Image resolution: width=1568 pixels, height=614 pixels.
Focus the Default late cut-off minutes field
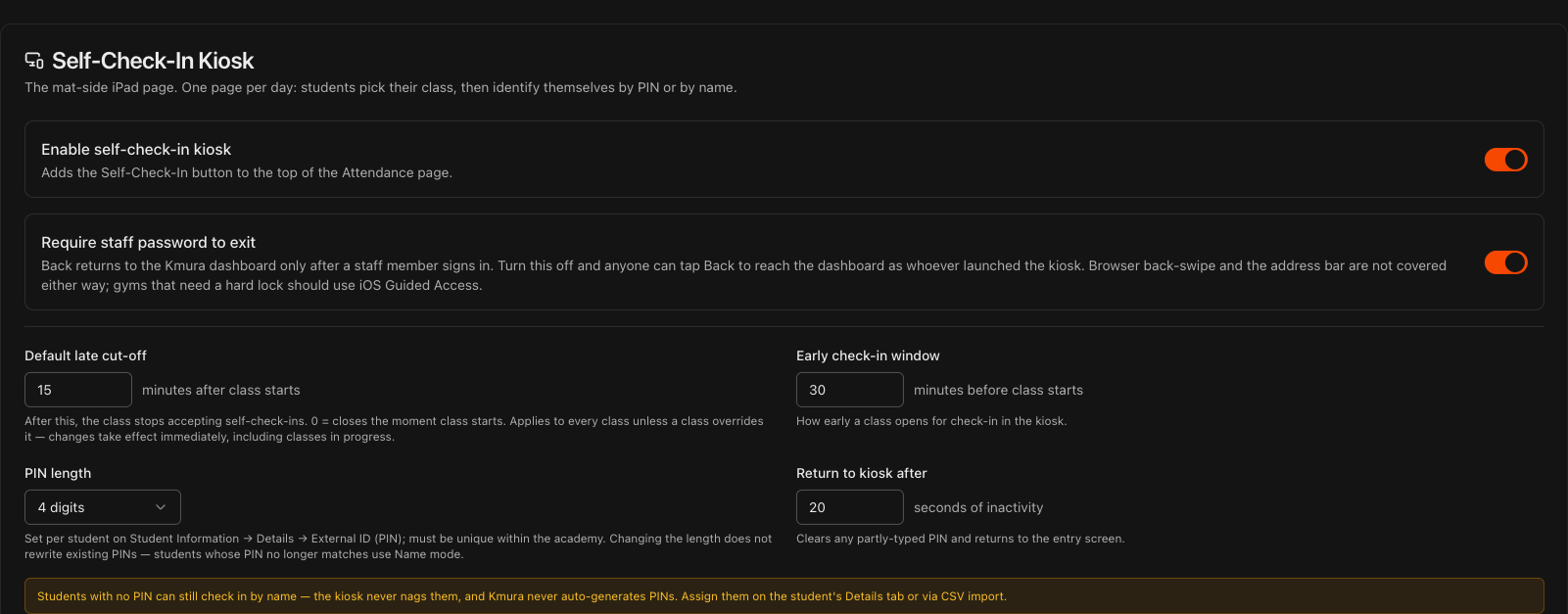click(78, 390)
